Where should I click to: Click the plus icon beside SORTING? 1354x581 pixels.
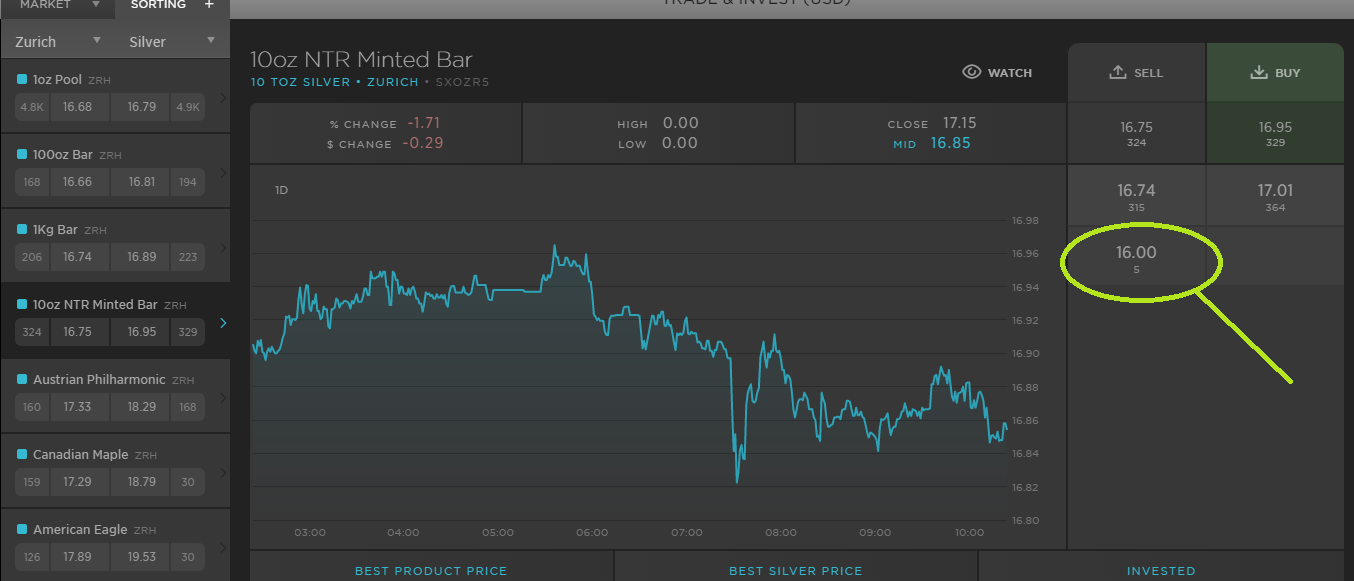pos(209,5)
